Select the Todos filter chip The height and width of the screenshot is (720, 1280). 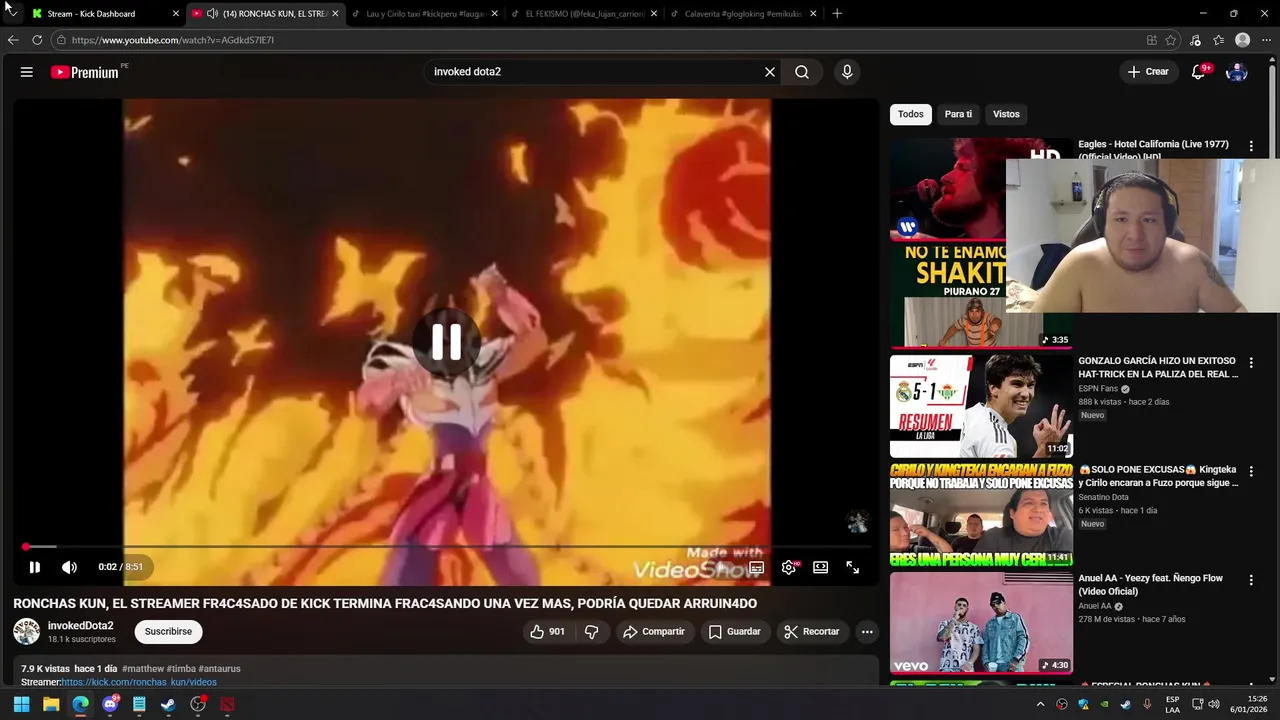(911, 114)
